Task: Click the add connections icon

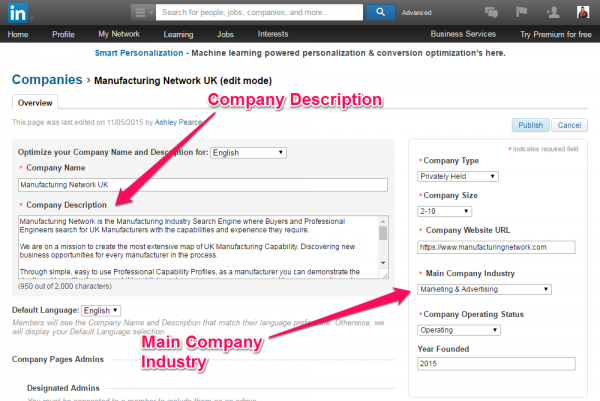Action: tap(553, 12)
